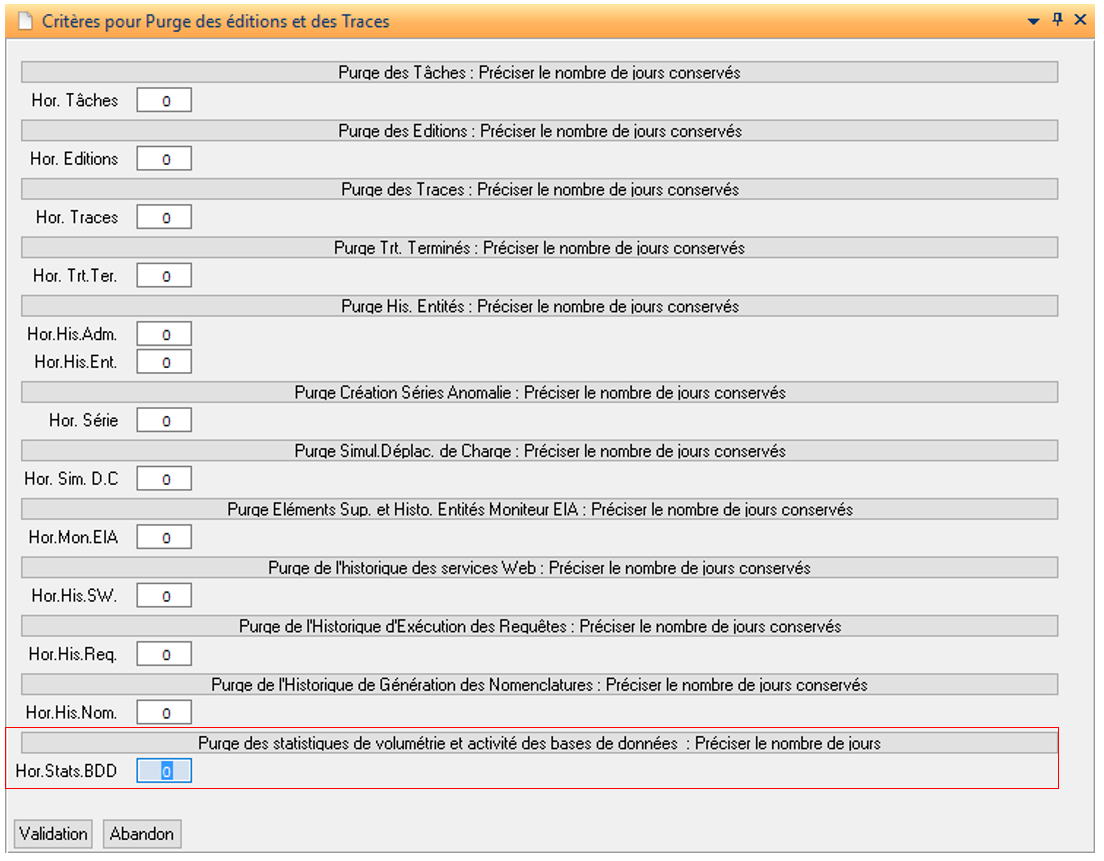This screenshot has height=861, width=1104.
Task: Close the Critères pour Purge panel
Action: pyautogui.click(x=1081, y=20)
